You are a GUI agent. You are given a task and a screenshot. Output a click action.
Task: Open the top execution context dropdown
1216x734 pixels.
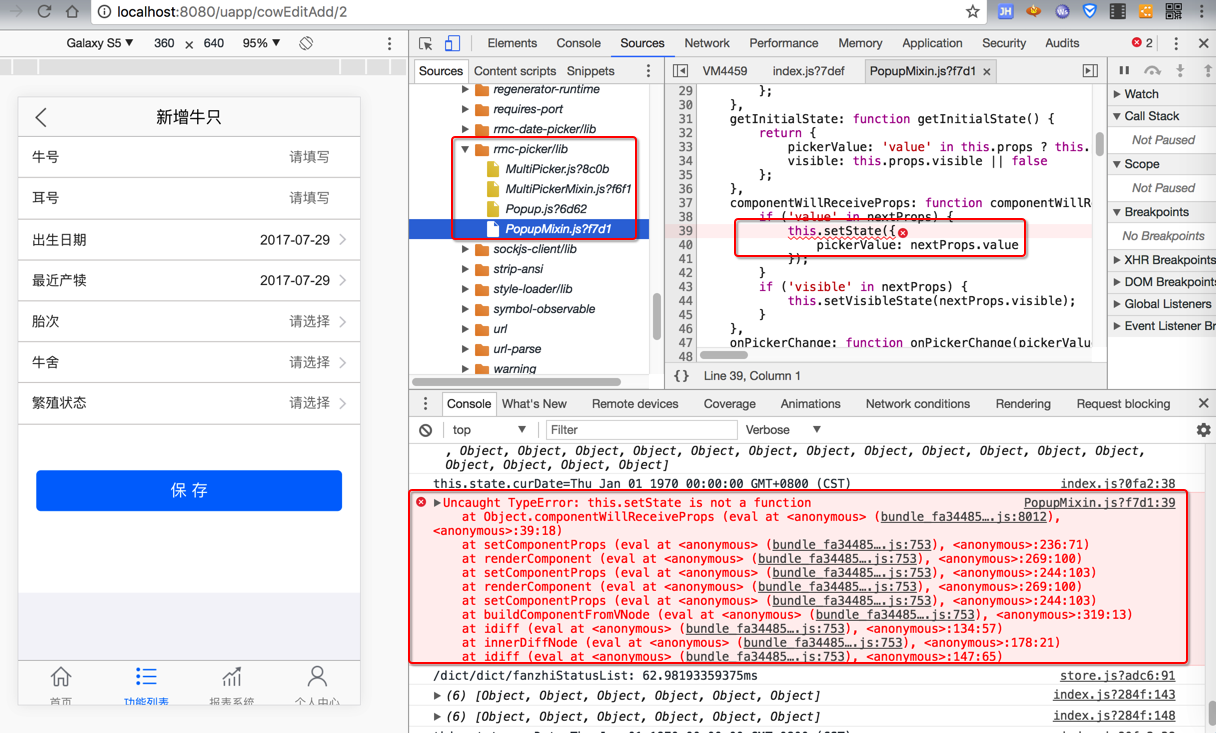click(x=489, y=430)
